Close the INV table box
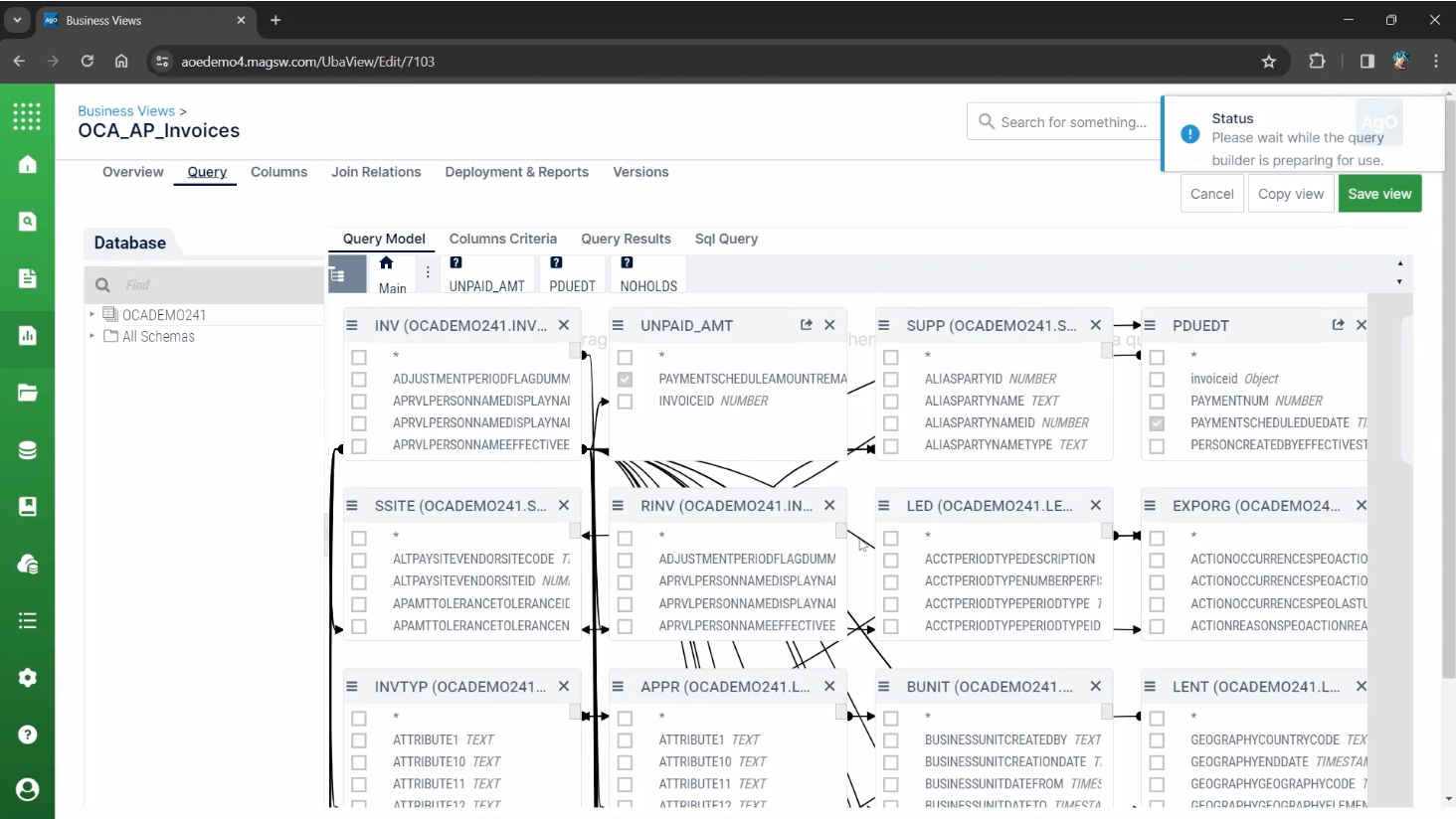 pyautogui.click(x=564, y=325)
